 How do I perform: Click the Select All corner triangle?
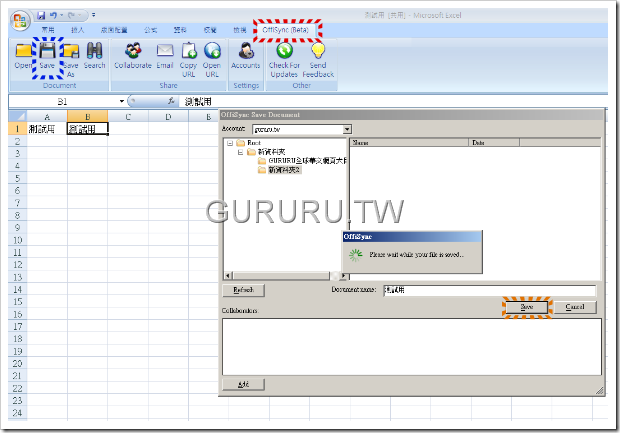(17, 116)
